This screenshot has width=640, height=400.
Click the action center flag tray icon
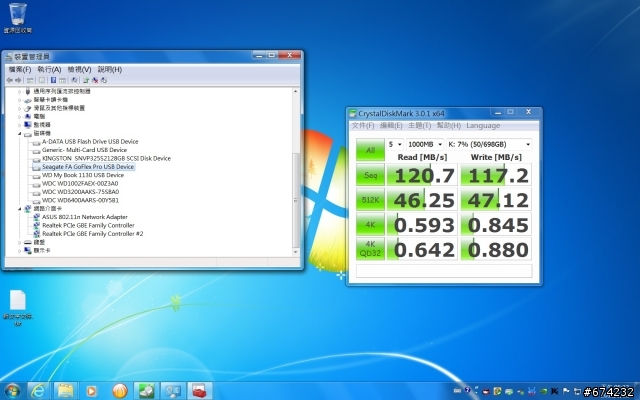pyautogui.click(x=566, y=391)
